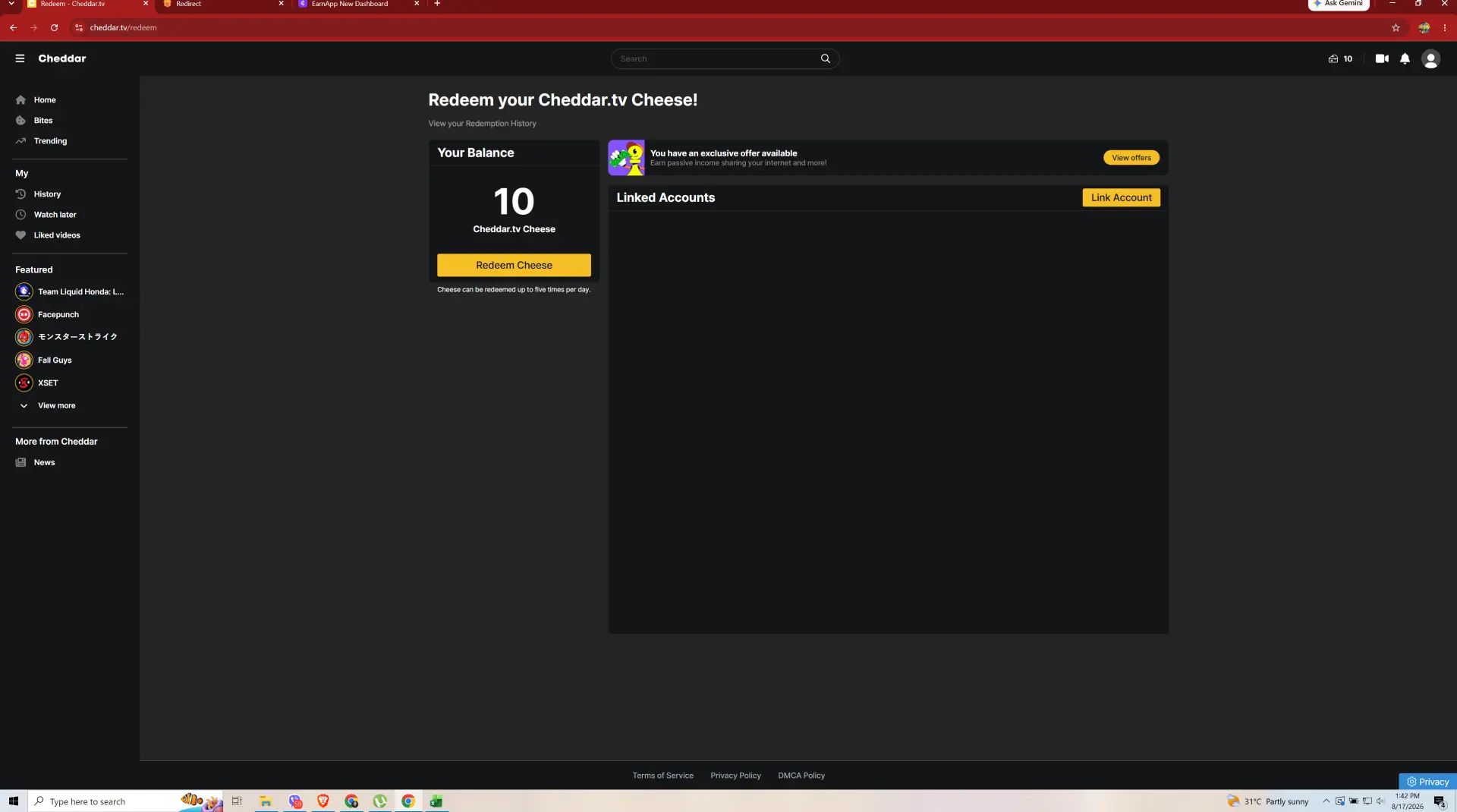This screenshot has width=1457, height=812.
Task: Go back to the previous page
Action: (x=13, y=27)
